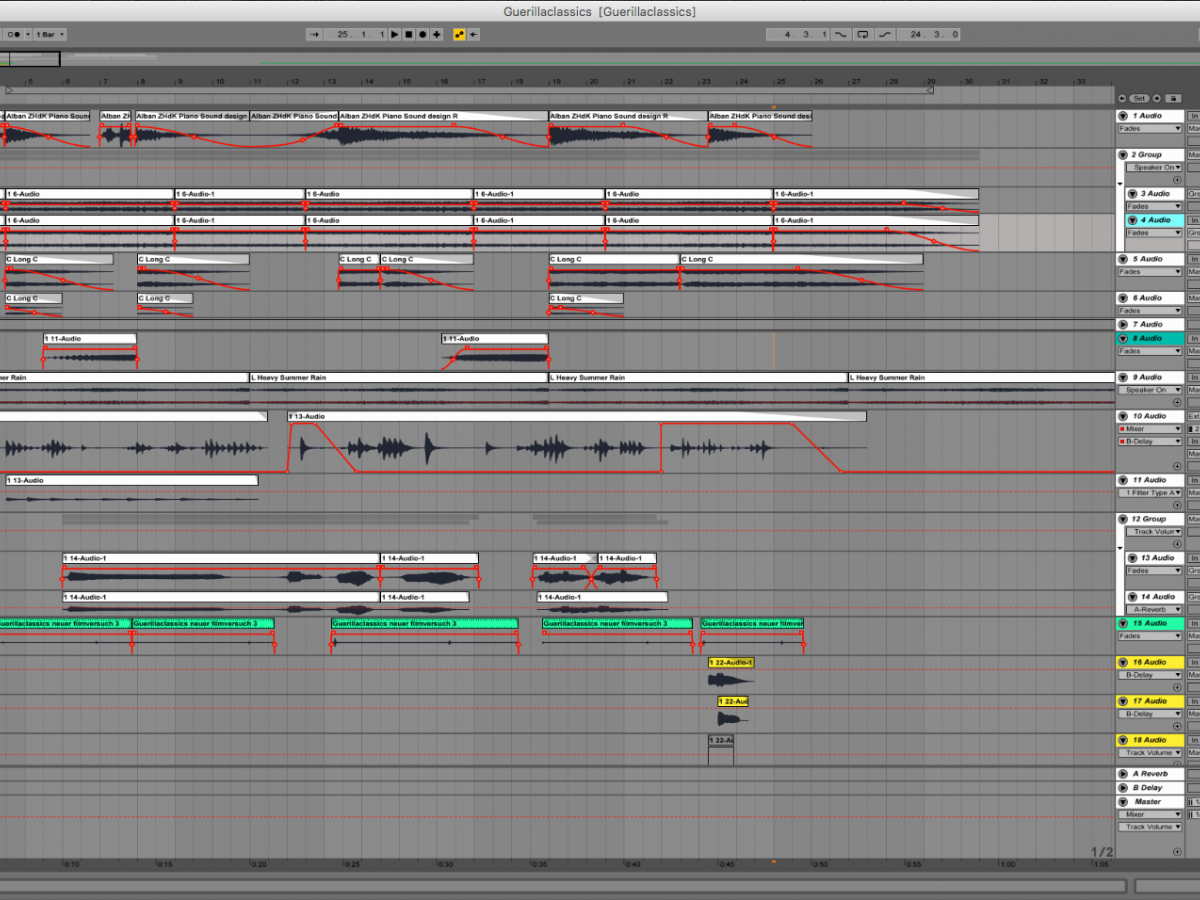The image size is (1200, 900).
Task: Open Speaker On chooser on 2 Group
Action: pos(1155,167)
